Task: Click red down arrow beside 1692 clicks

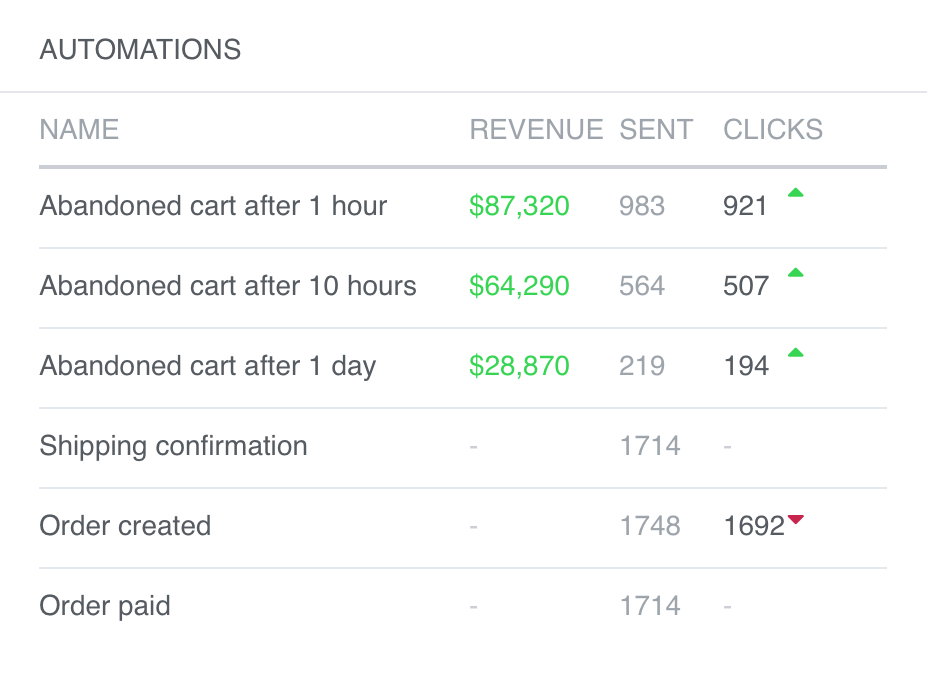Action: pyautogui.click(x=795, y=519)
